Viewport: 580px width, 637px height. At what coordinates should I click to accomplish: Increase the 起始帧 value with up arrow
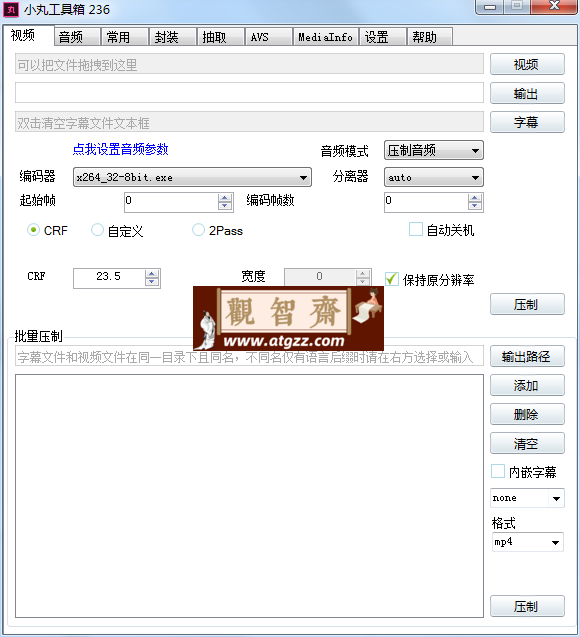(x=225, y=198)
